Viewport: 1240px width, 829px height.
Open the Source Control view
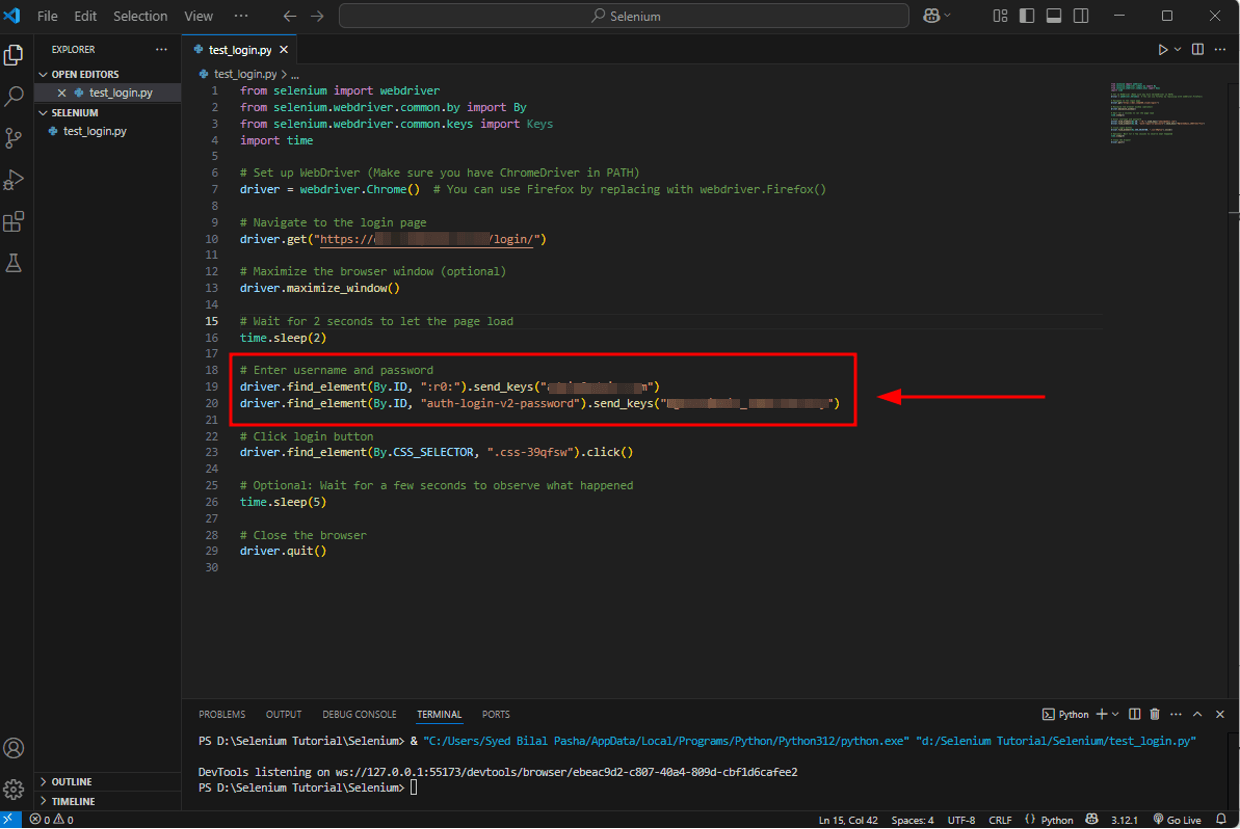pos(14,138)
